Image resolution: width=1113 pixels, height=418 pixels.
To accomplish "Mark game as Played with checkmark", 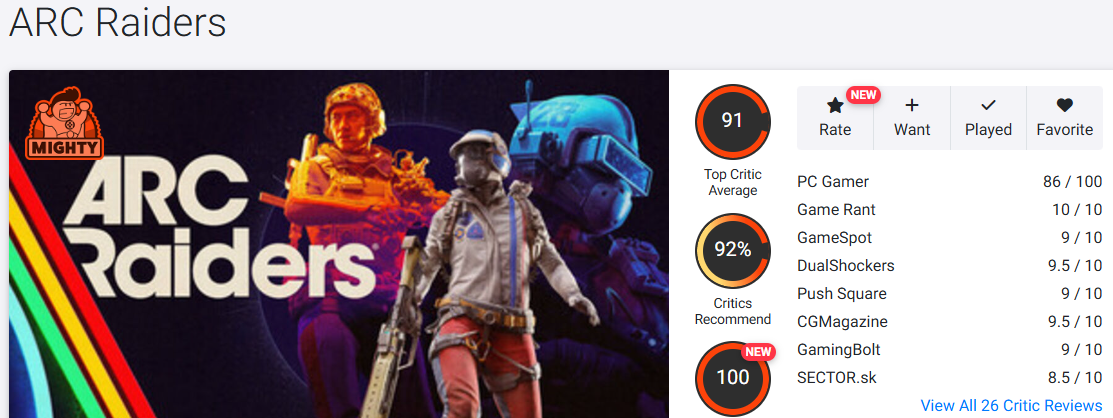I will pos(988,118).
